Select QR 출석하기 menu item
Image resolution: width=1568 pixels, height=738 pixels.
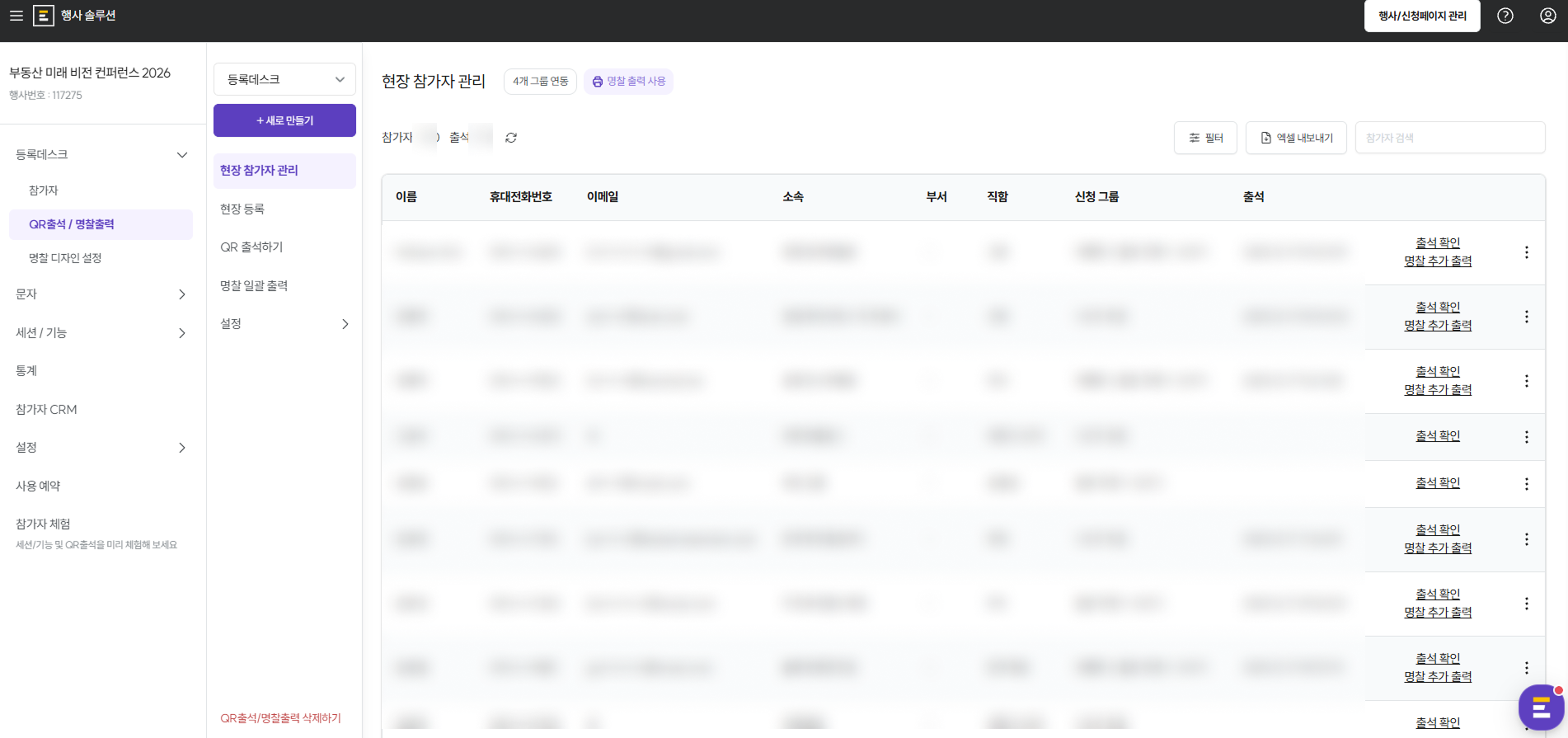[x=251, y=247]
